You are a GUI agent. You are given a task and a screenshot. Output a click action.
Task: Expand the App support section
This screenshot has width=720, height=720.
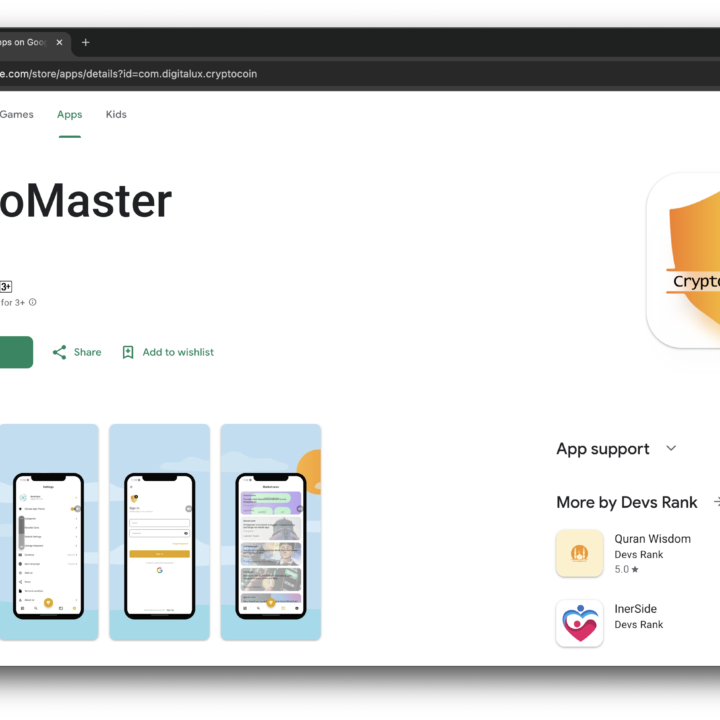671,448
